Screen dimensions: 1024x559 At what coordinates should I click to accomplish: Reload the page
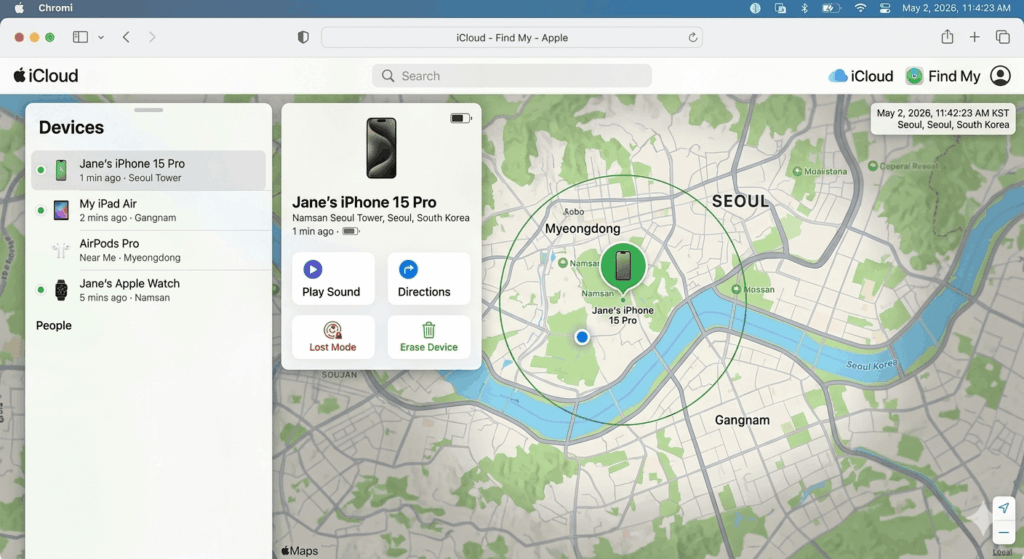click(x=692, y=37)
